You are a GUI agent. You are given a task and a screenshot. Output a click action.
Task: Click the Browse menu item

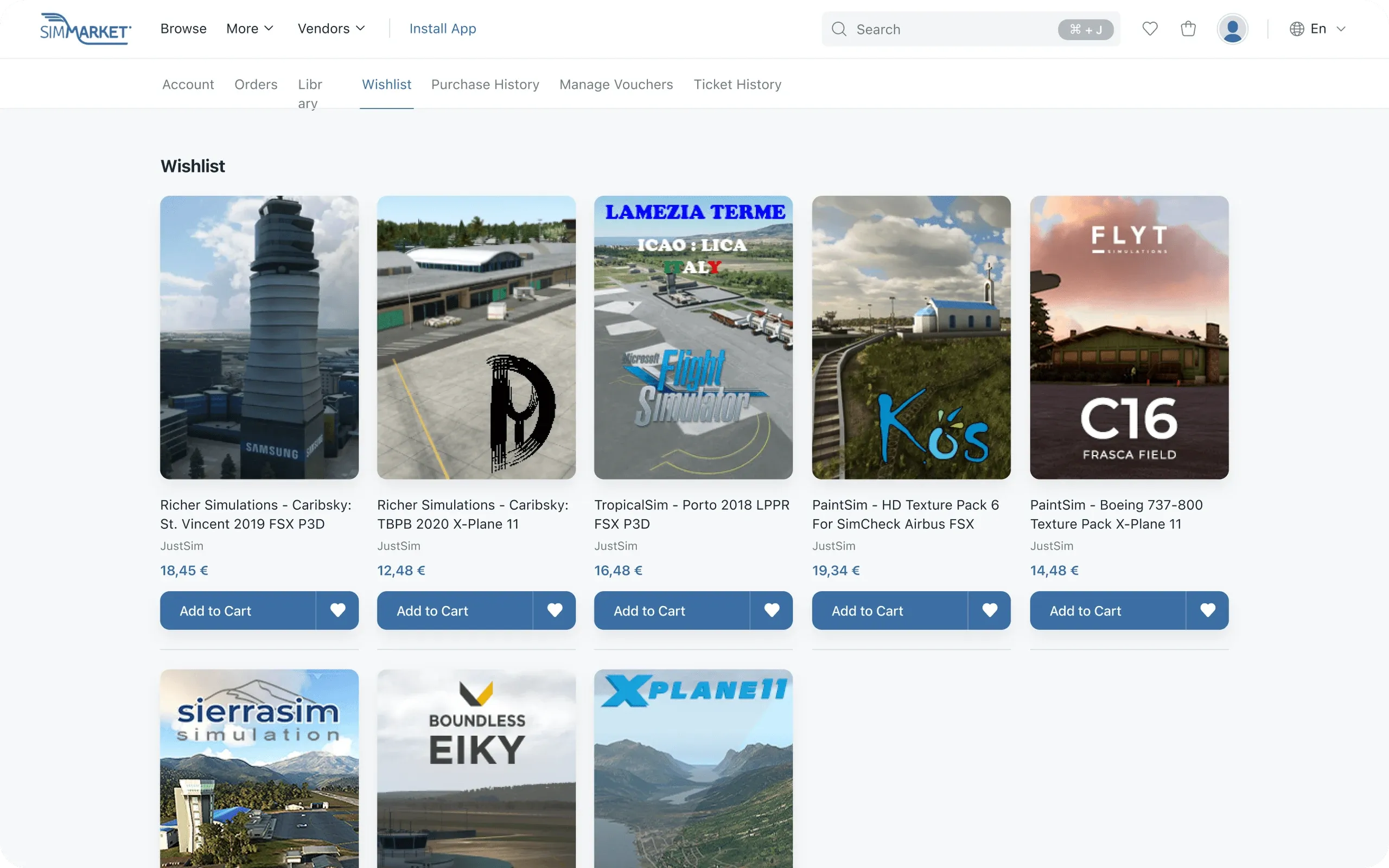[183, 29]
